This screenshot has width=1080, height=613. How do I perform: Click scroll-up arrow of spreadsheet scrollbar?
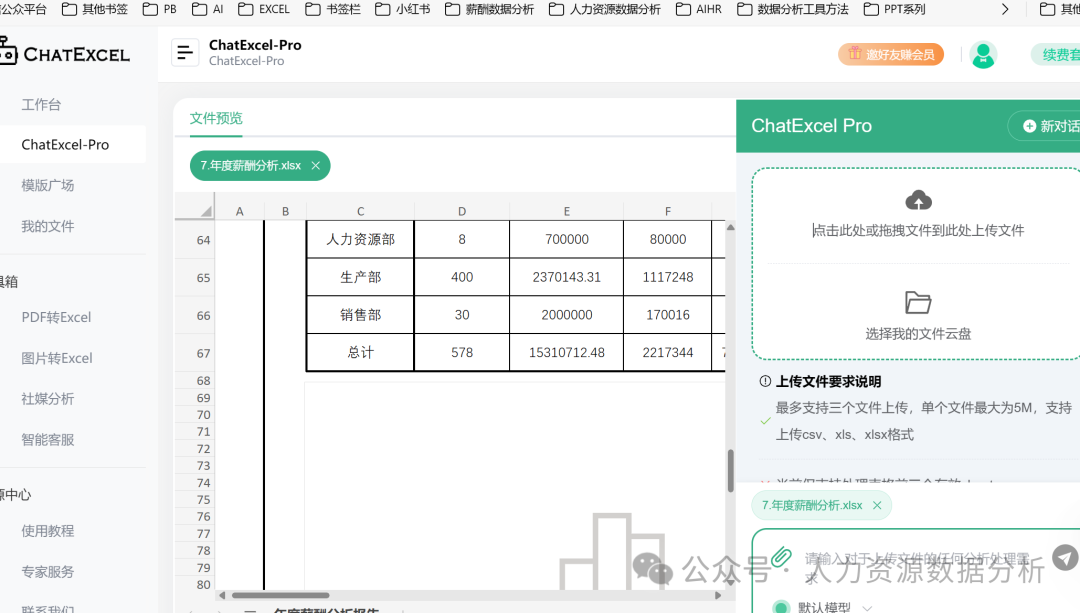(x=730, y=227)
